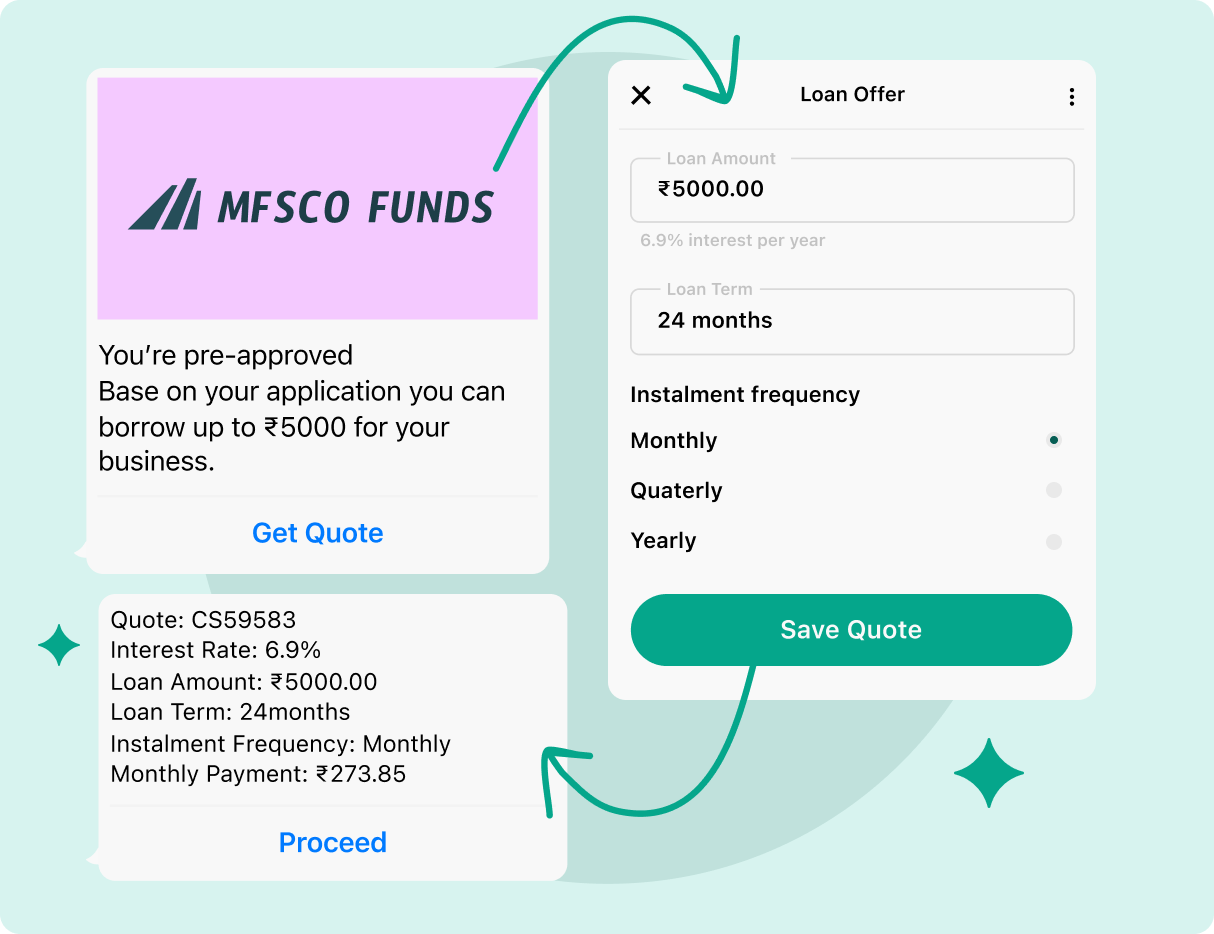Click the Get Quote link
Viewport: 1214px width, 934px height.
click(x=318, y=533)
